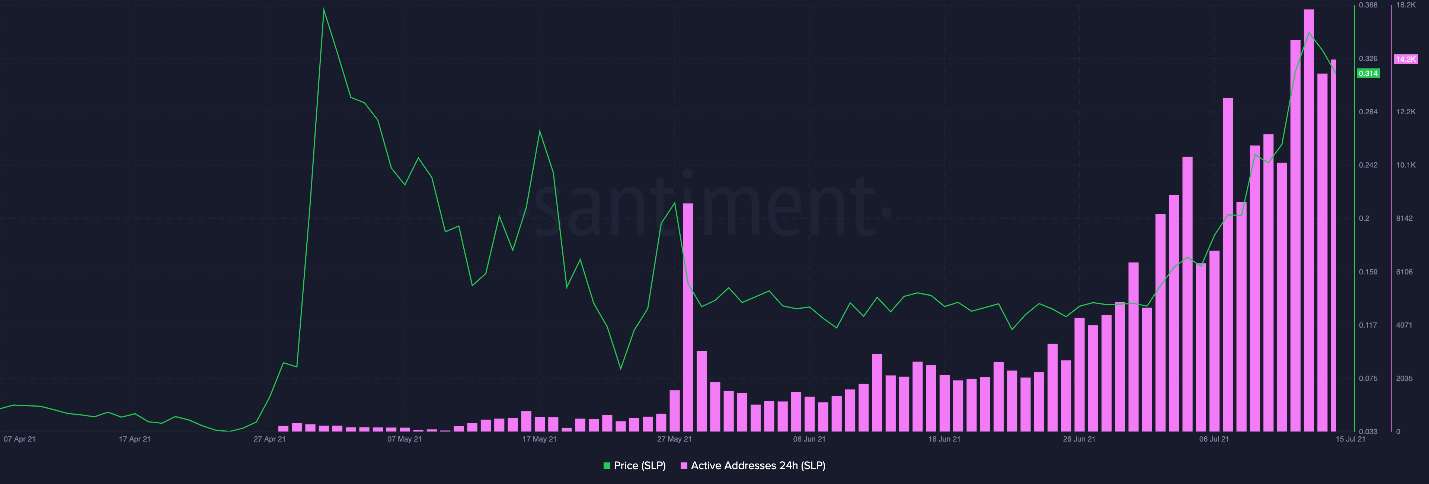Click the 06 Jun 21 date label

pos(810,438)
